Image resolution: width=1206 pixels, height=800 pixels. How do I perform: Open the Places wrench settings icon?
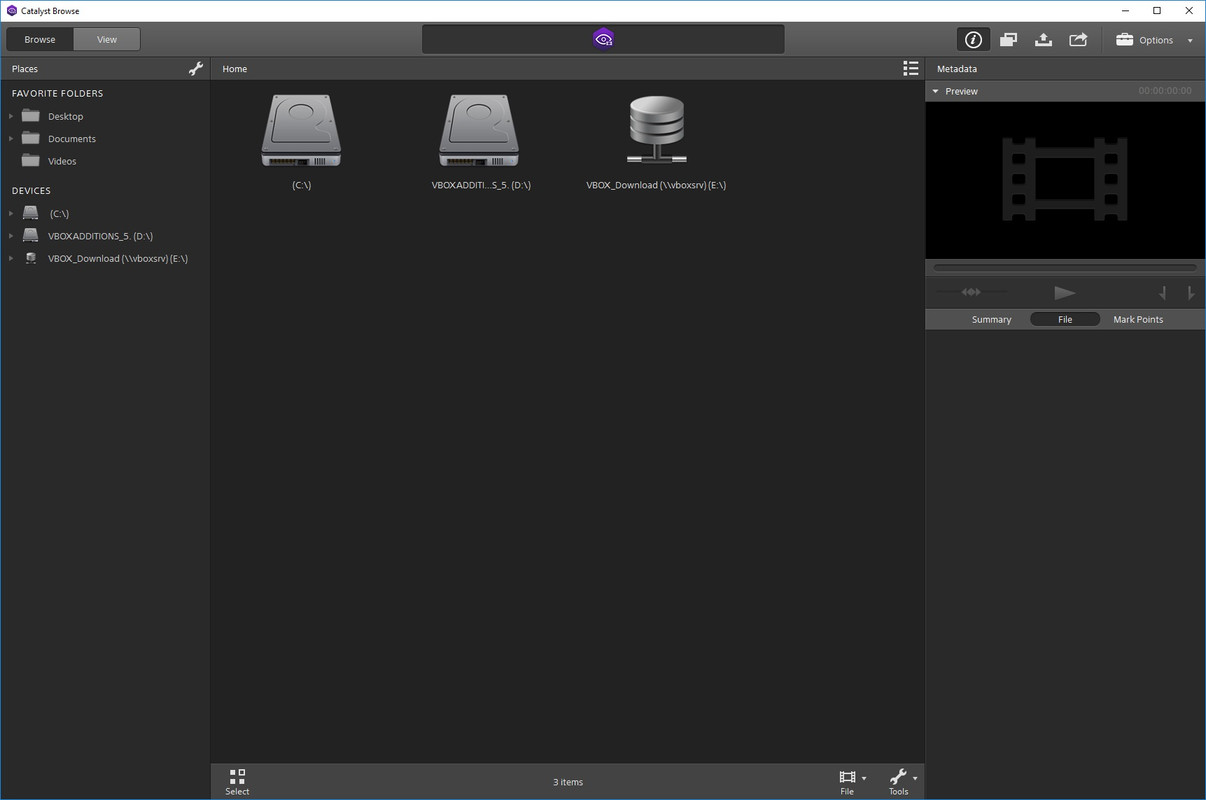click(196, 69)
